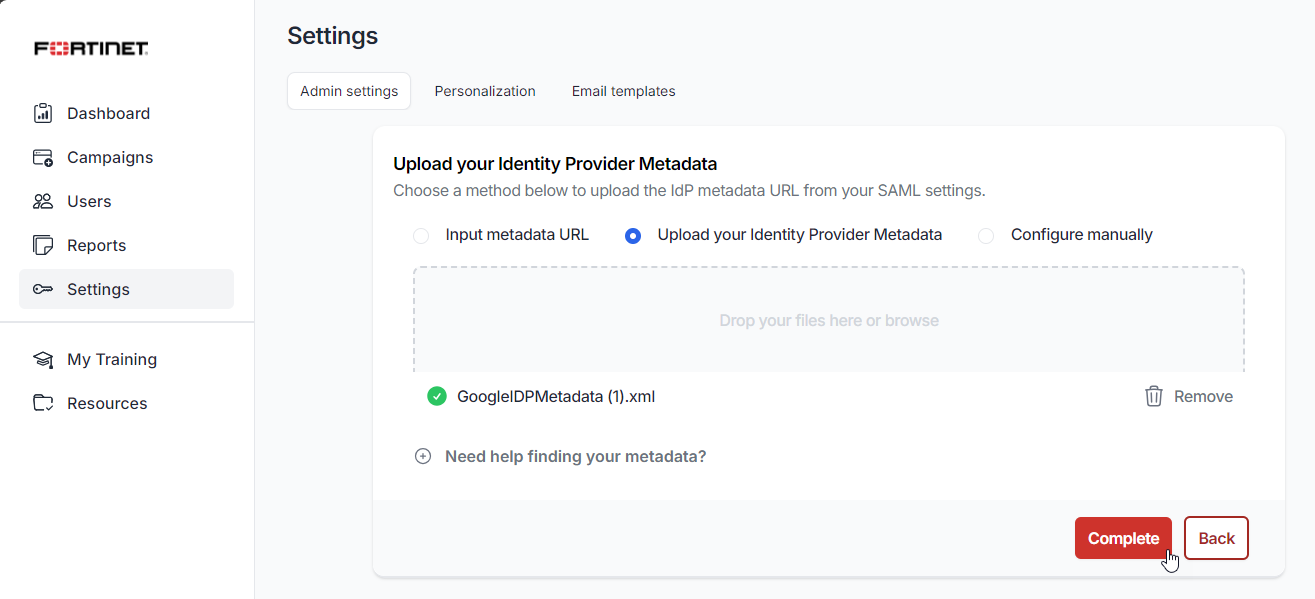The width and height of the screenshot is (1315, 599).
Task: Click the green checkmark next to GoogleIDPMetadata file
Action: coord(437,396)
